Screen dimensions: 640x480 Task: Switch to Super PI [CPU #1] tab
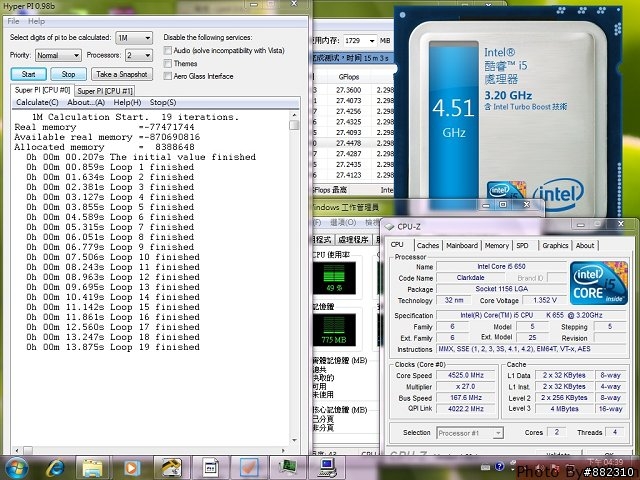click(105, 91)
